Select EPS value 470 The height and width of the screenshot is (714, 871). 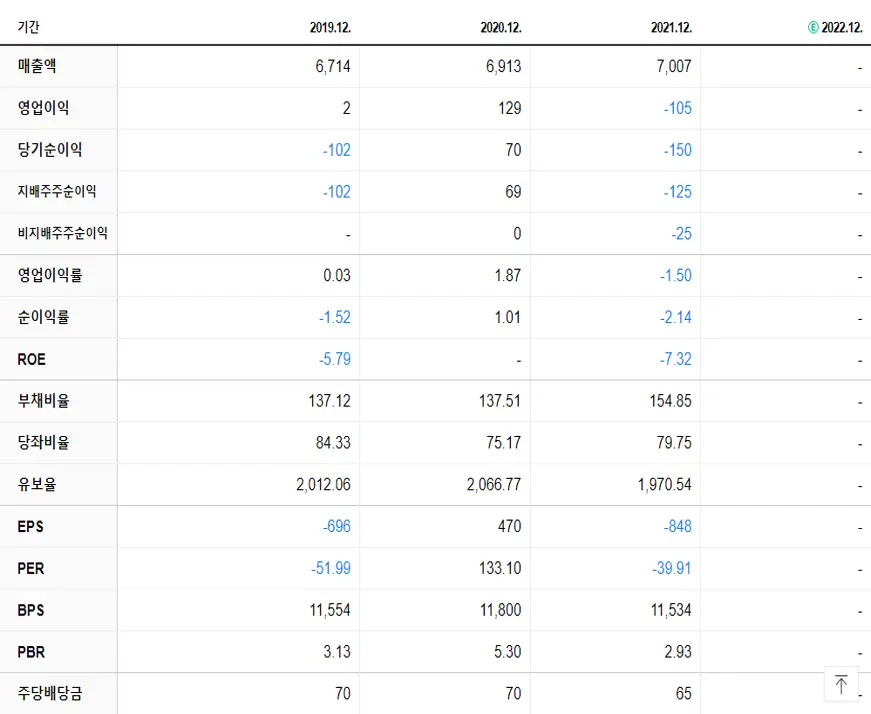tap(509, 526)
